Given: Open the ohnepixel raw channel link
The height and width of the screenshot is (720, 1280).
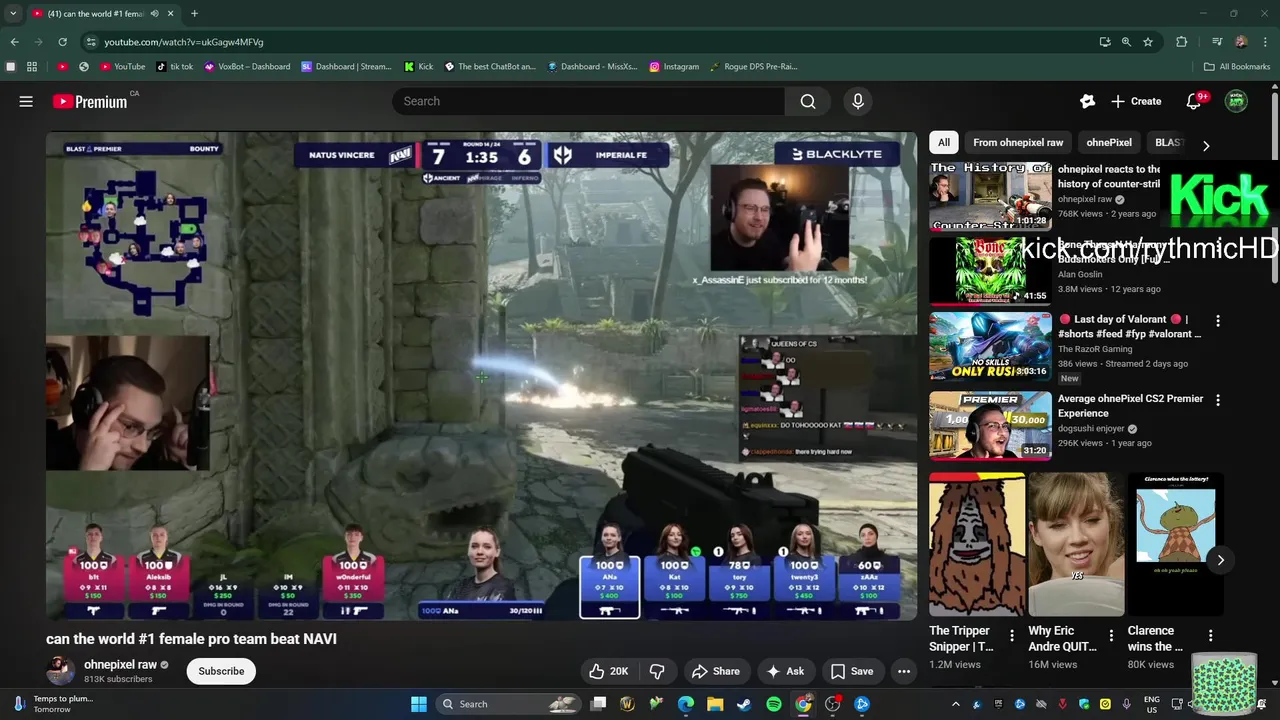Looking at the screenshot, I should coord(120,664).
